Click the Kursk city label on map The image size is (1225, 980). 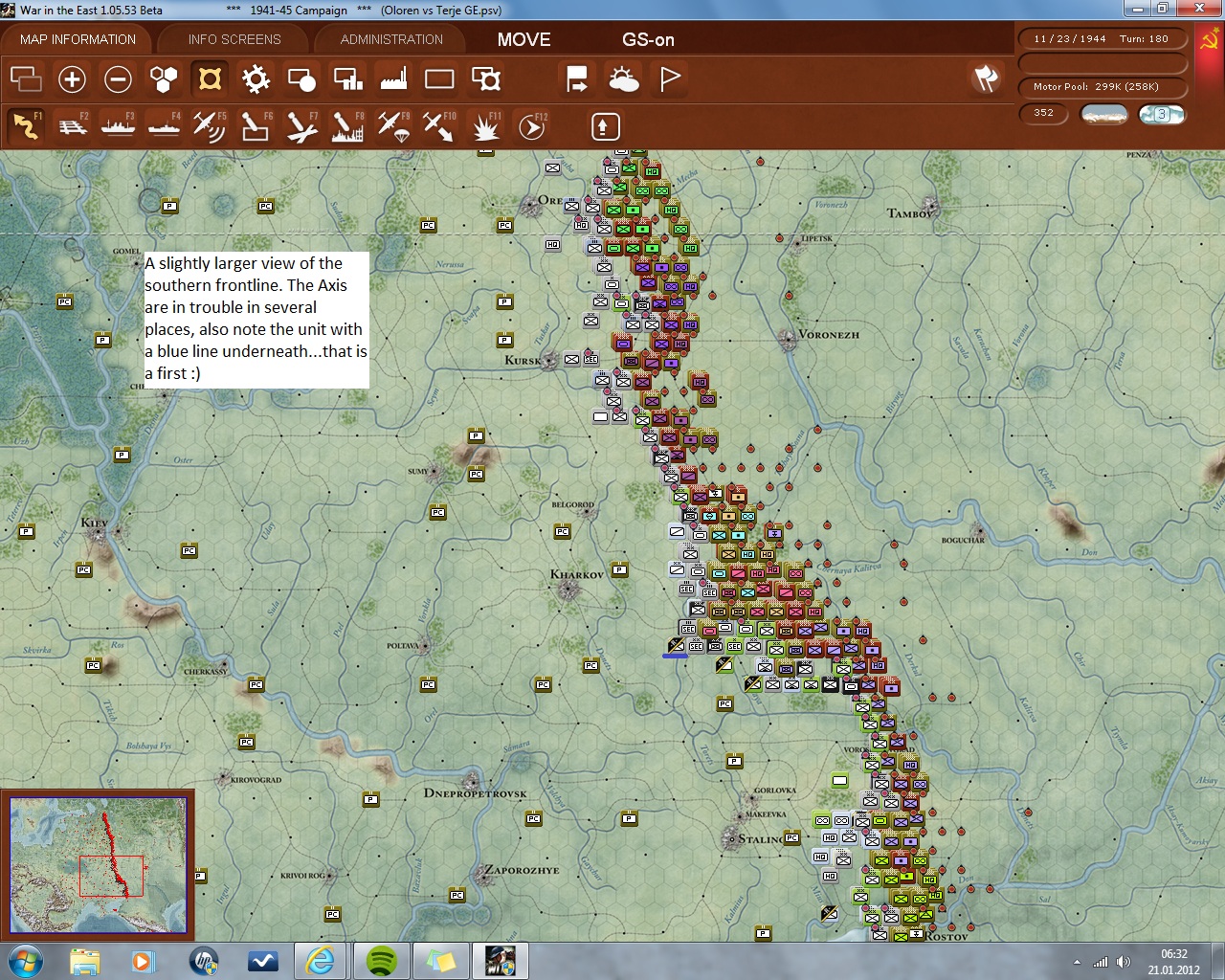523,360
